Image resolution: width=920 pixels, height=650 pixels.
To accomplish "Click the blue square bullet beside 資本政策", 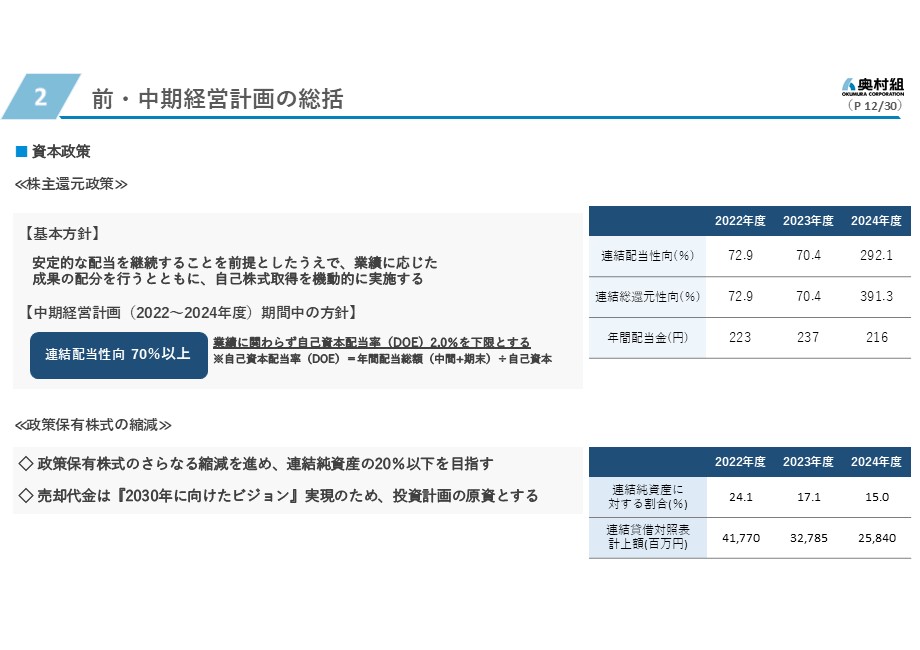I will [x=19, y=152].
